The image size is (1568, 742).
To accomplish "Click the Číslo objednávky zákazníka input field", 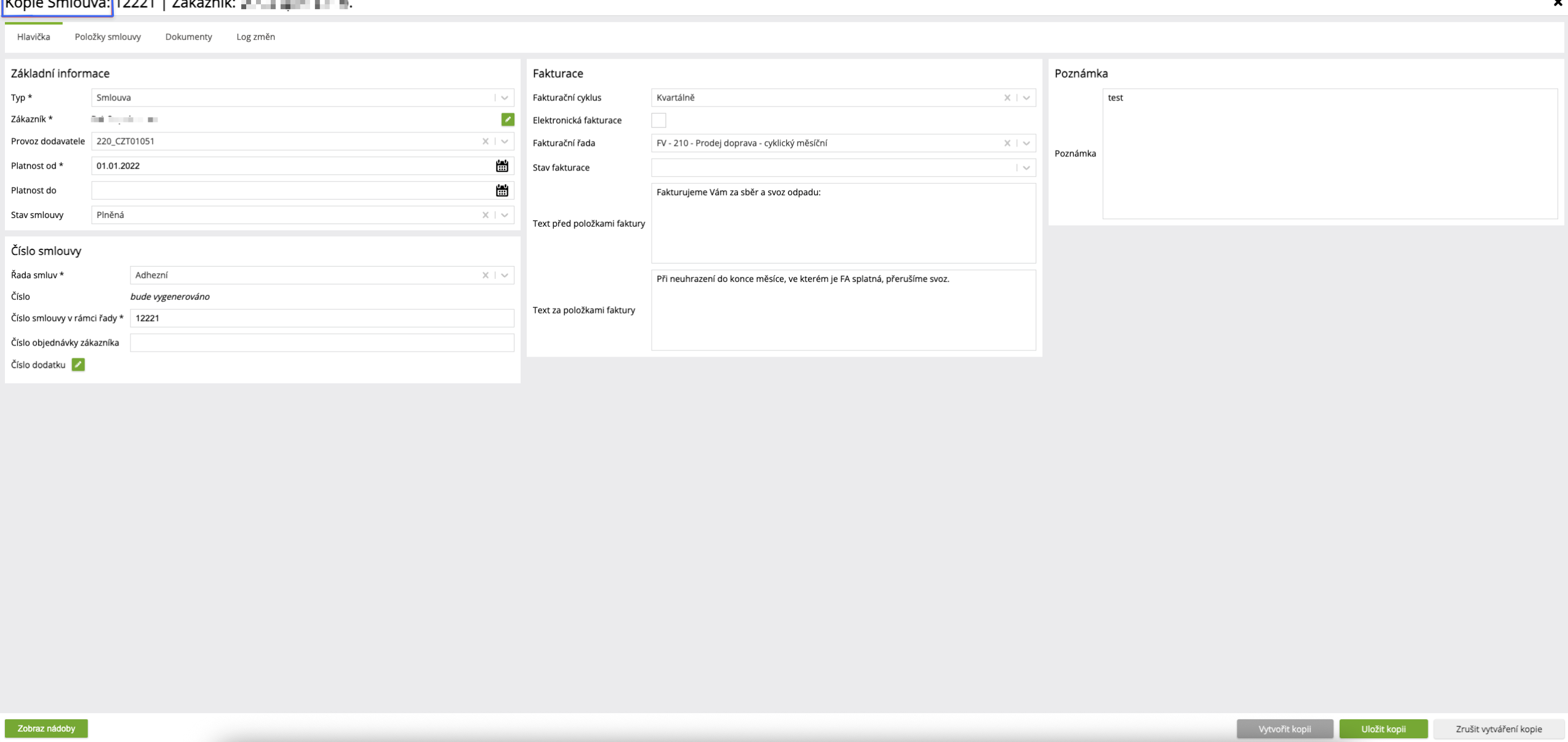I will click(321, 342).
